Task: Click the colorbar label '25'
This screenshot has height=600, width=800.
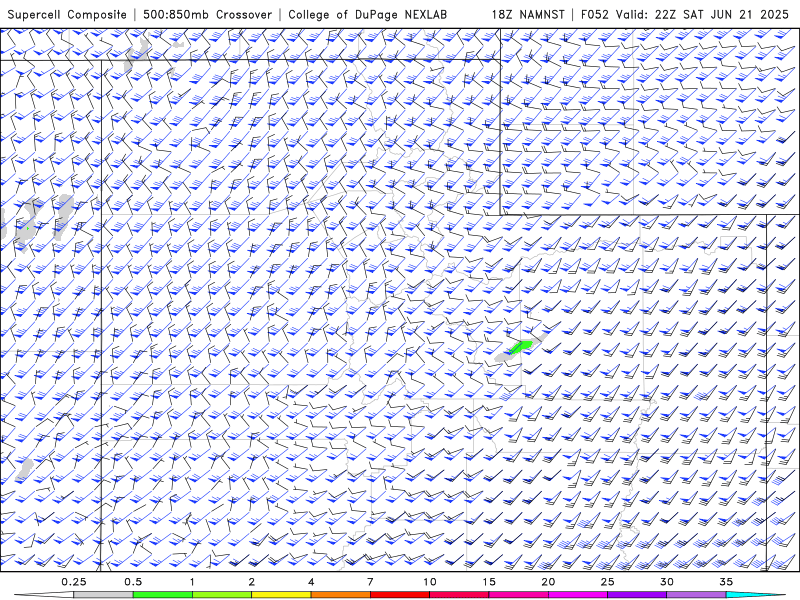Action: [608, 582]
